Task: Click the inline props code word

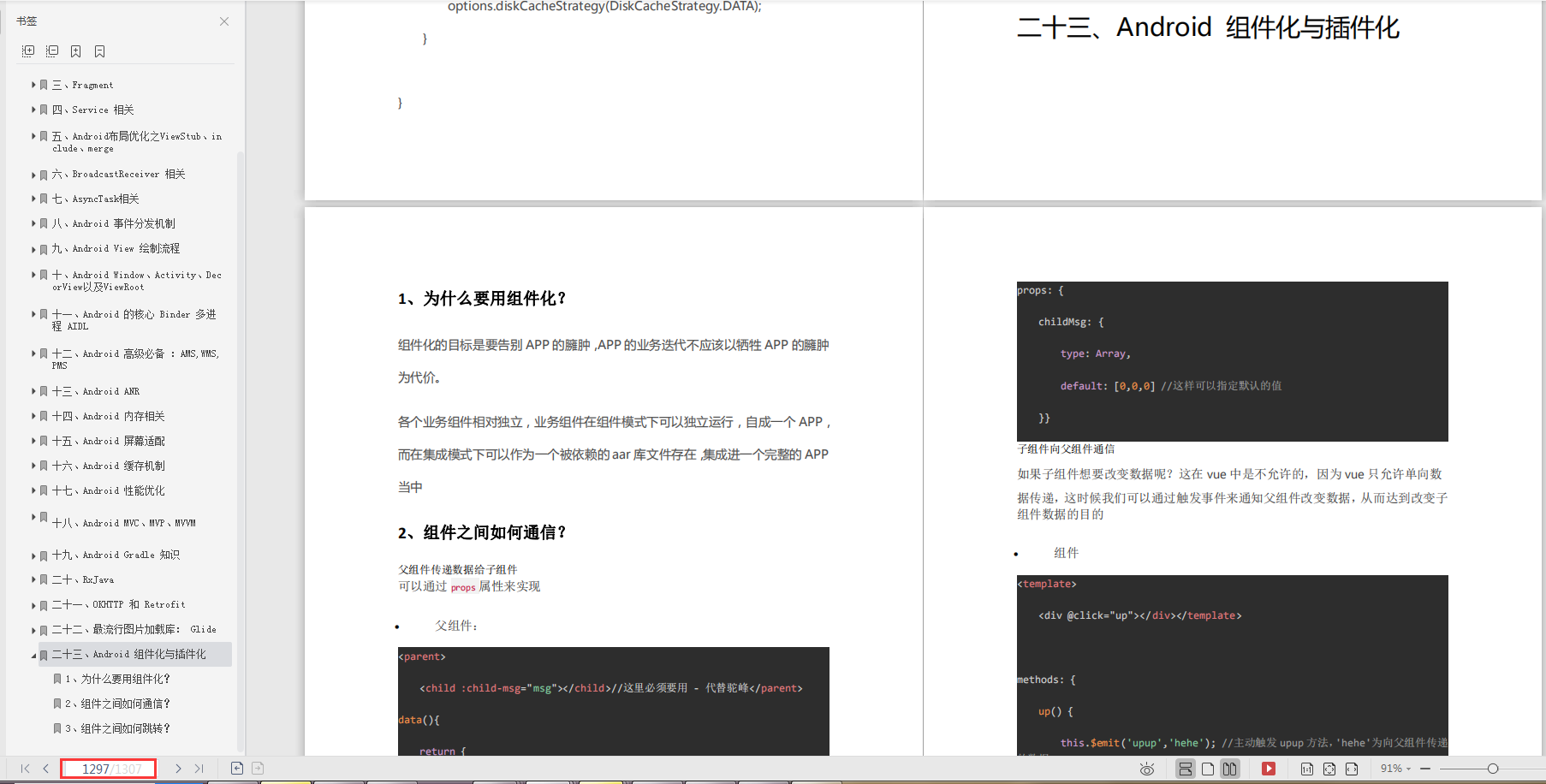Action: (463, 587)
